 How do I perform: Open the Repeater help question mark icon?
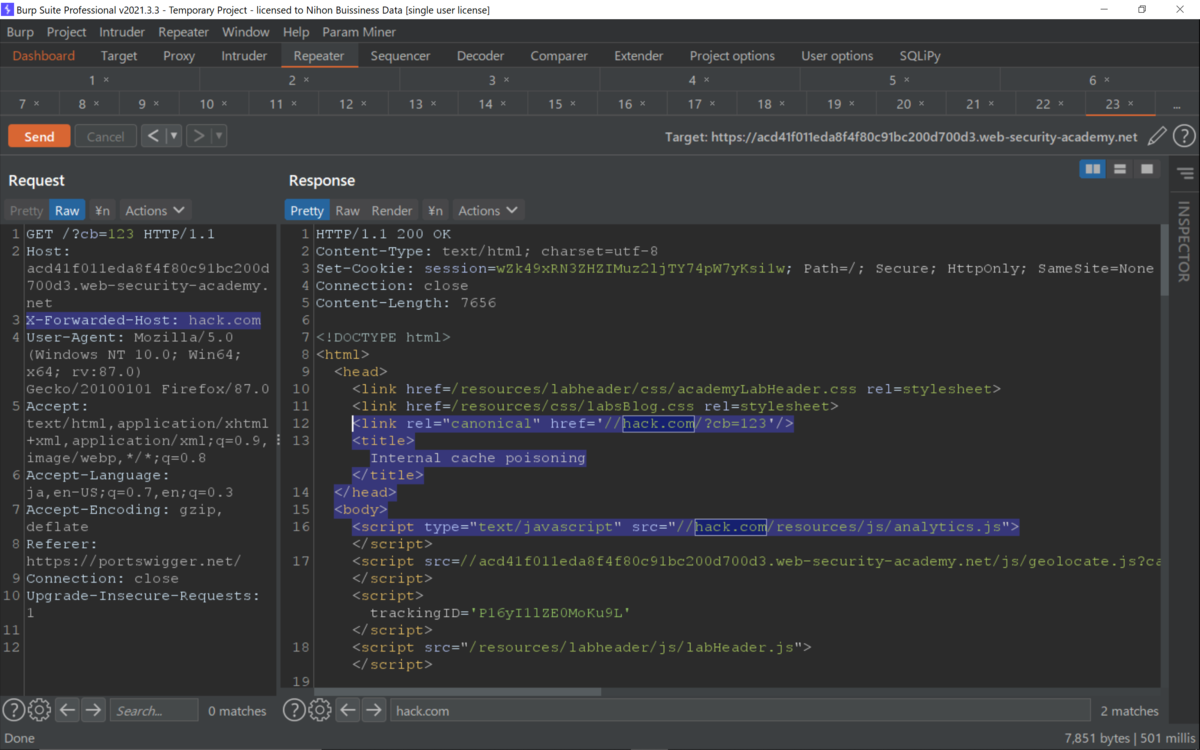tap(1184, 136)
